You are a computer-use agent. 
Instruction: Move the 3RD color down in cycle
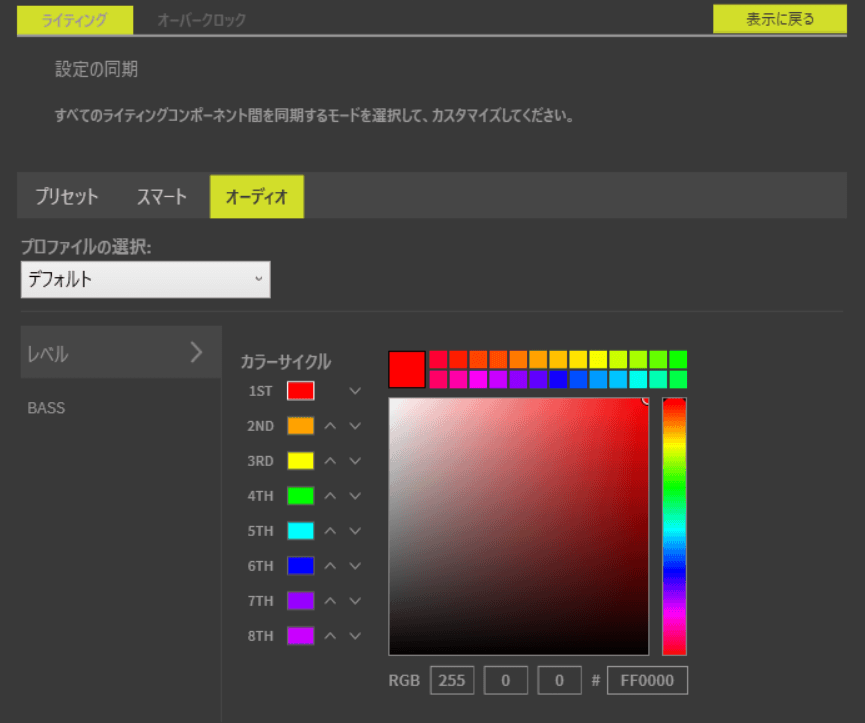click(355, 461)
